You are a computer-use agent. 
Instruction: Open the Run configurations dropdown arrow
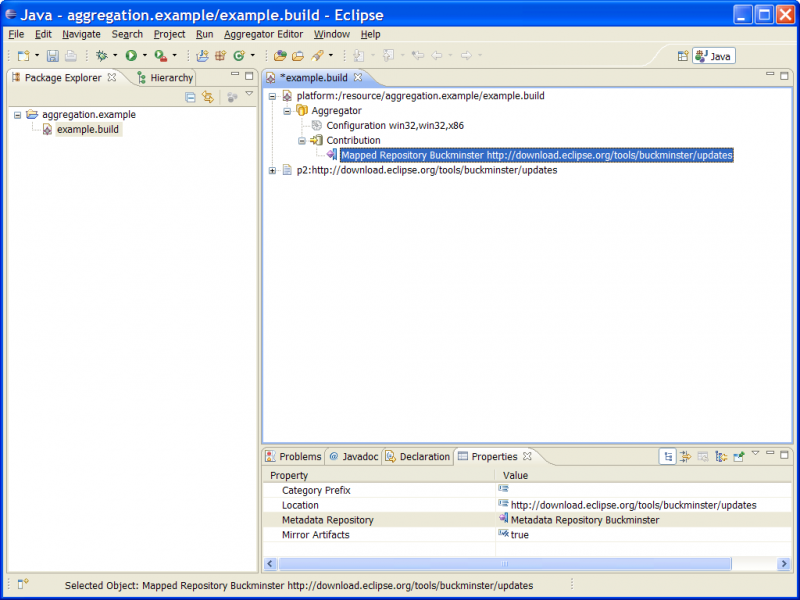coord(144,56)
